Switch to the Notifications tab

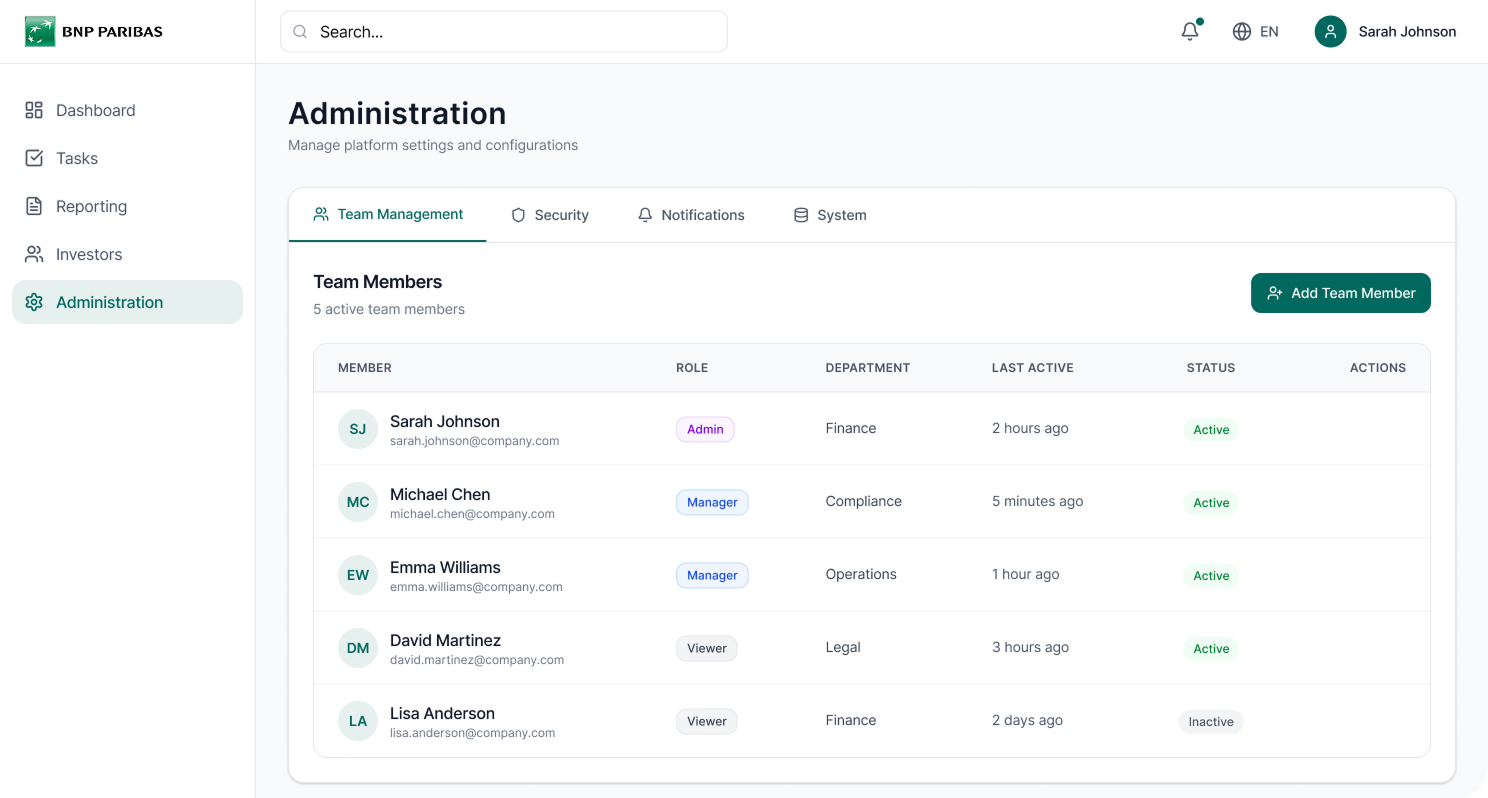tap(692, 214)
